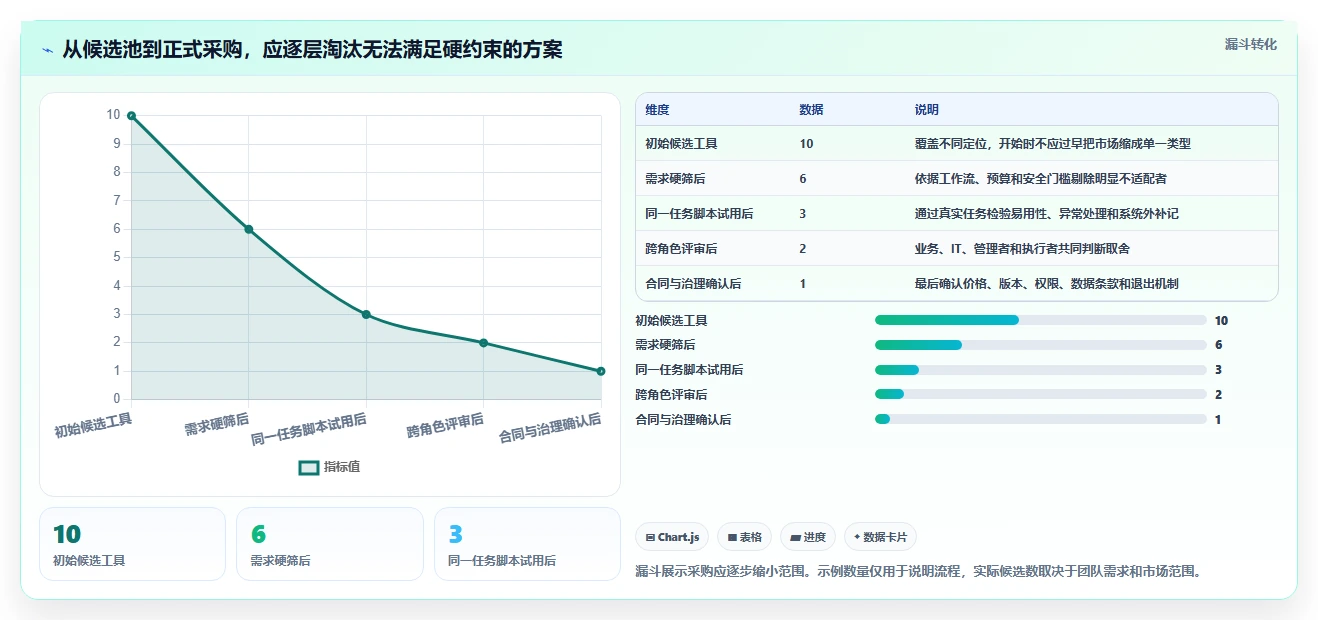Click the chart data point at 跨角色评审后
This screenshot has width=1318, height=620.
pos(484,343)
